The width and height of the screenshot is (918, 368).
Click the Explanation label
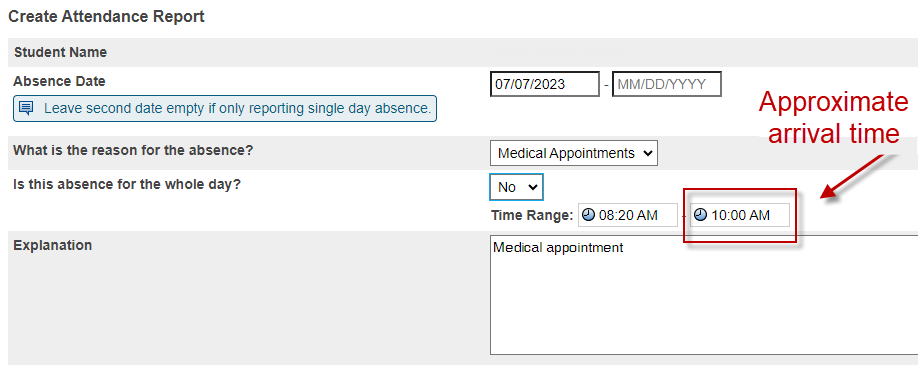[x=53, y=245]
